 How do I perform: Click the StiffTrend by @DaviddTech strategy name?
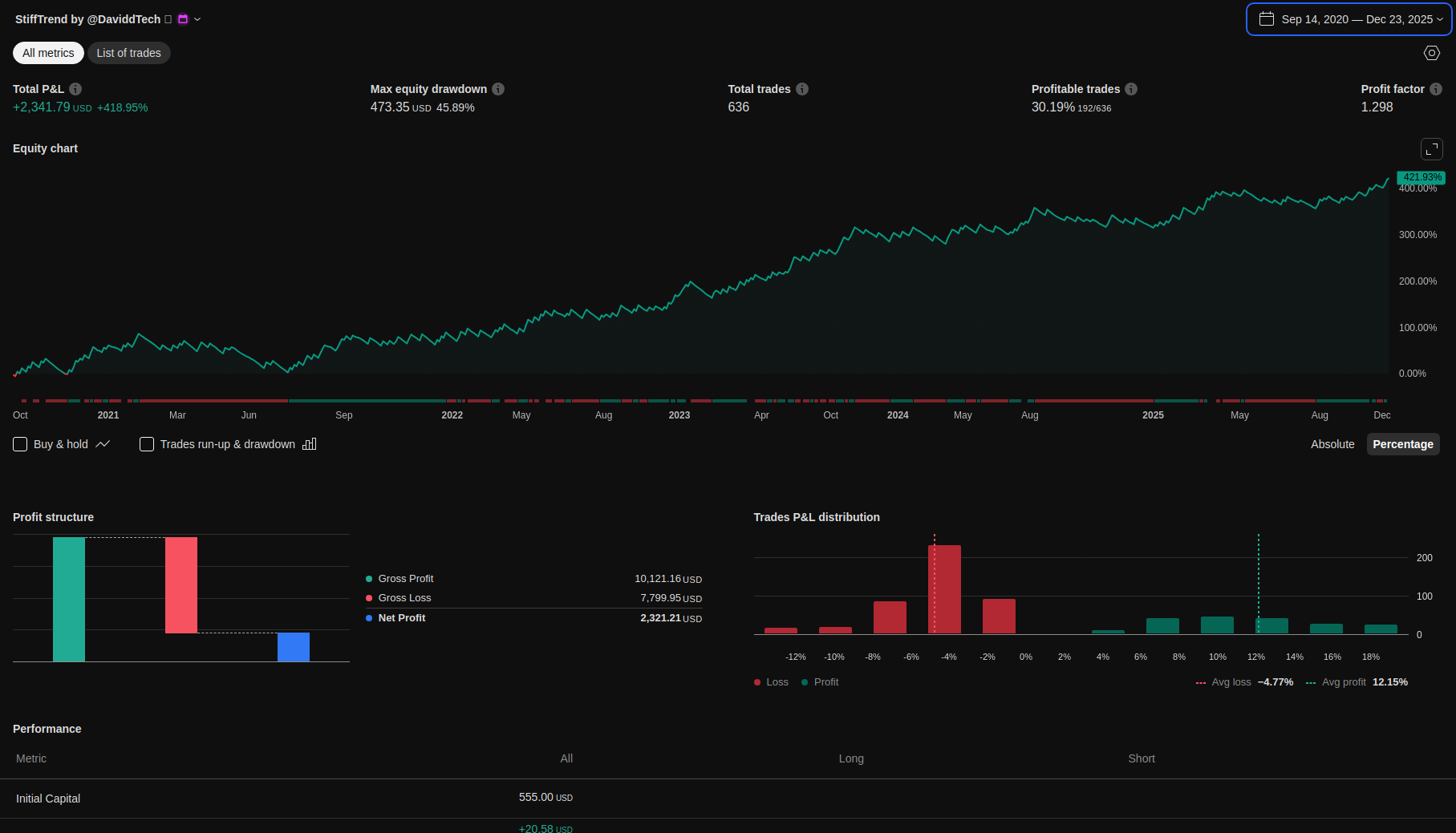click(x=87, y=19)
